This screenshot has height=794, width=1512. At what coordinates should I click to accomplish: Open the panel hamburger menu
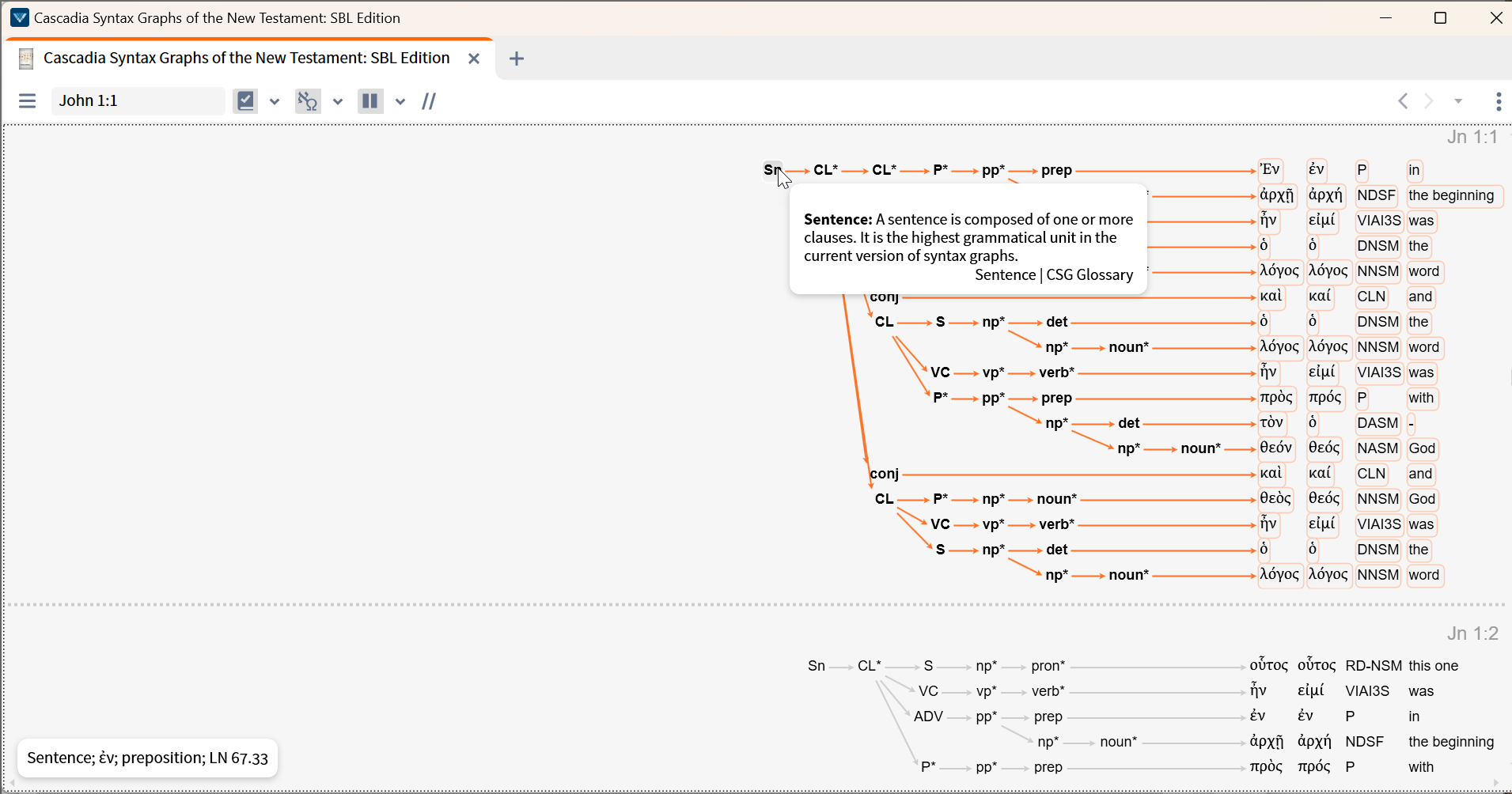[28, 101]
